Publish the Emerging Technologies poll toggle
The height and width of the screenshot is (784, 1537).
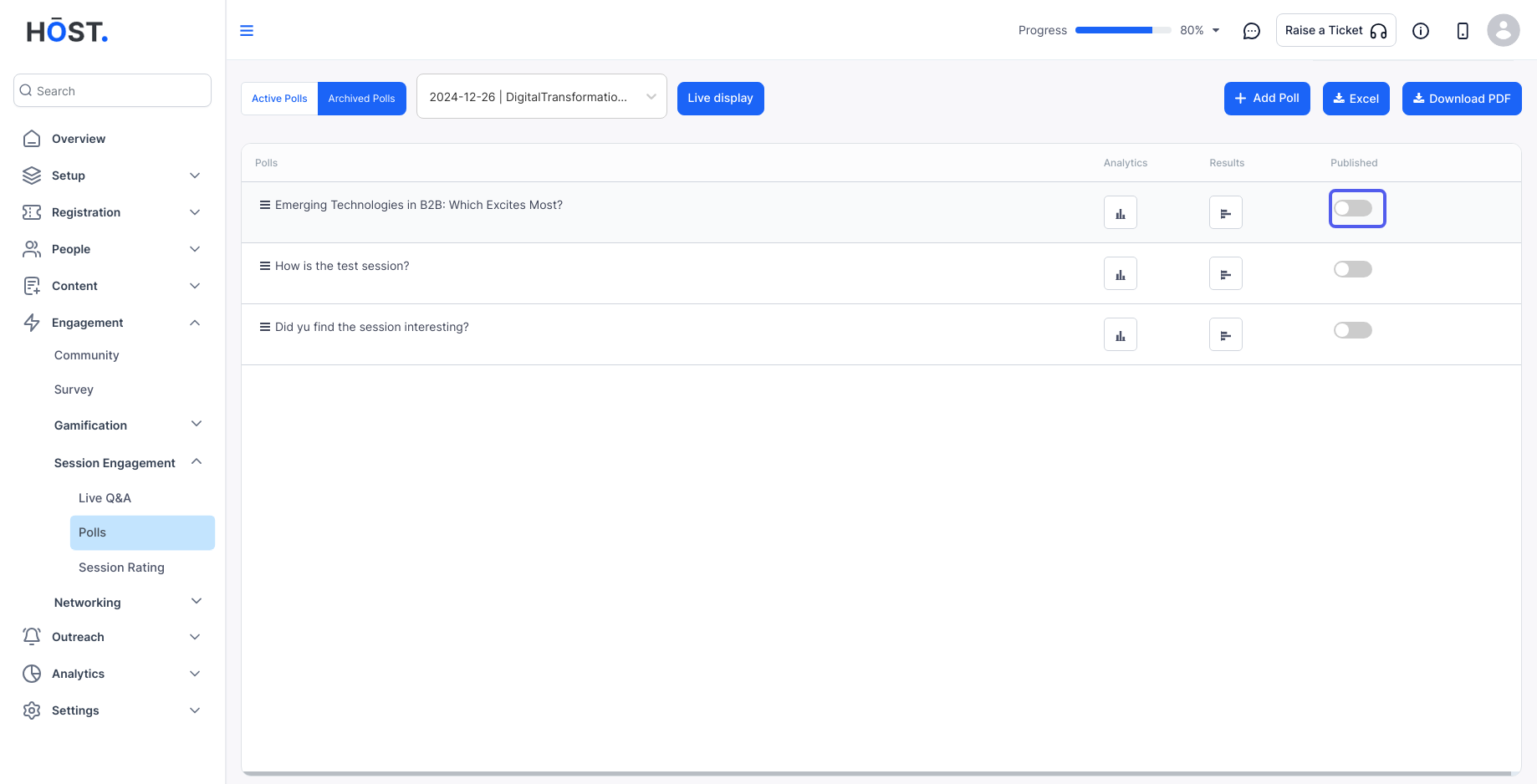point(1352,208)
